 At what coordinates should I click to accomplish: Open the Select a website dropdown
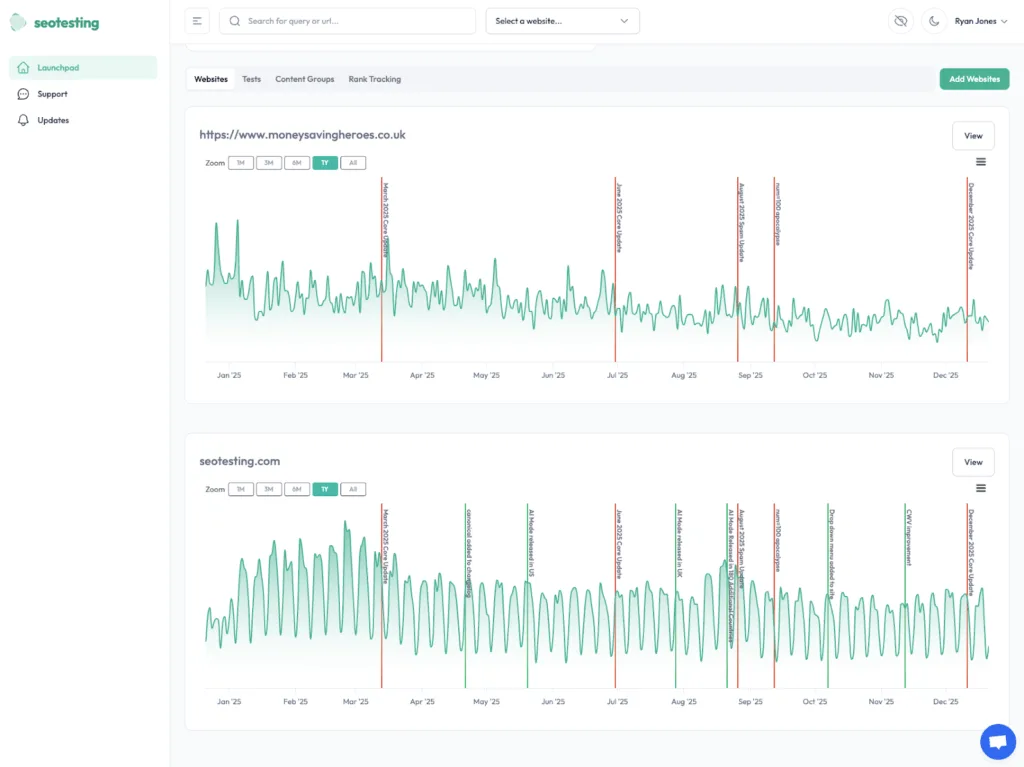pyautogui.click(x=562, y=20)
